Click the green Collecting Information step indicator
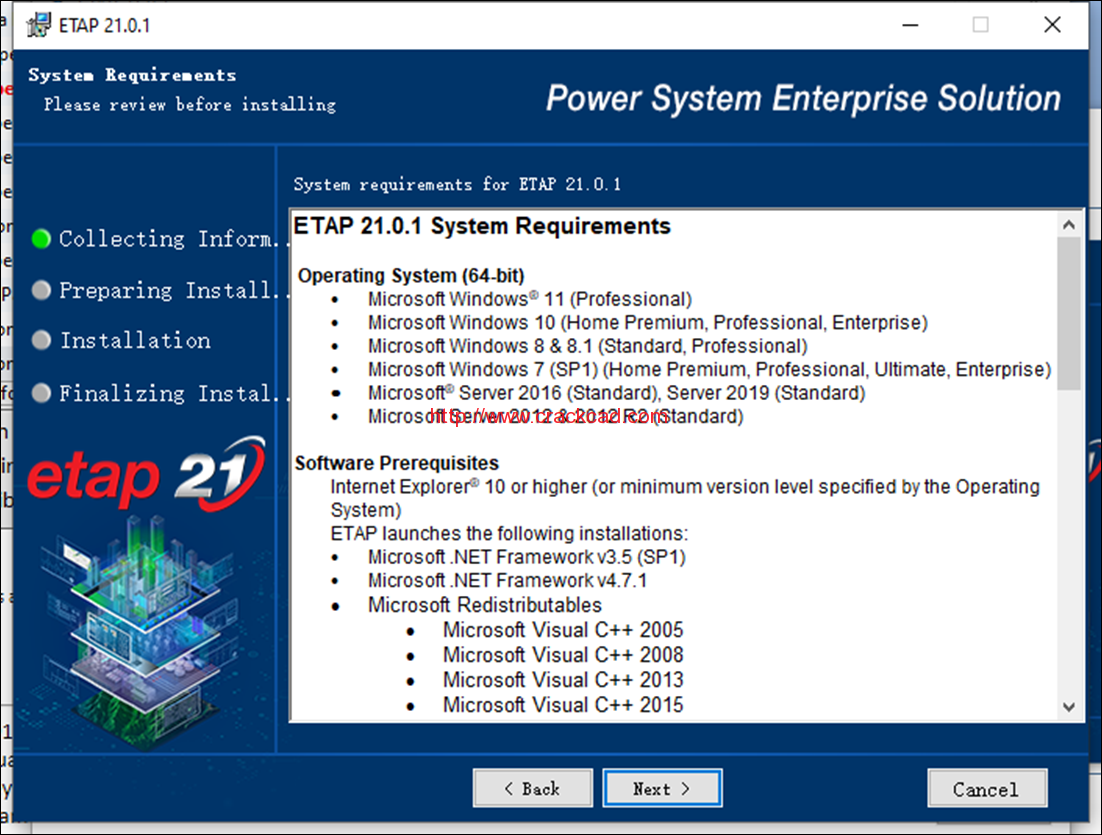 41,239
